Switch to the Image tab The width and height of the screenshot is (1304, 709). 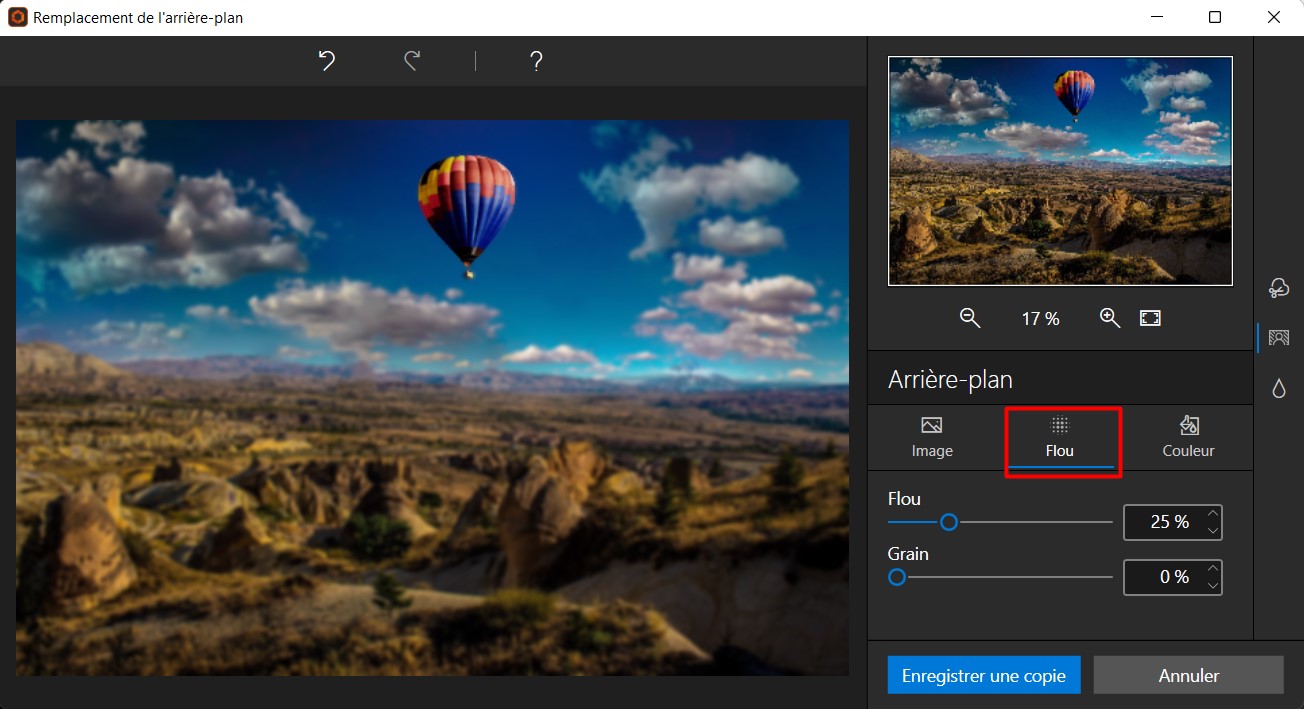click(x=932, y=438)
